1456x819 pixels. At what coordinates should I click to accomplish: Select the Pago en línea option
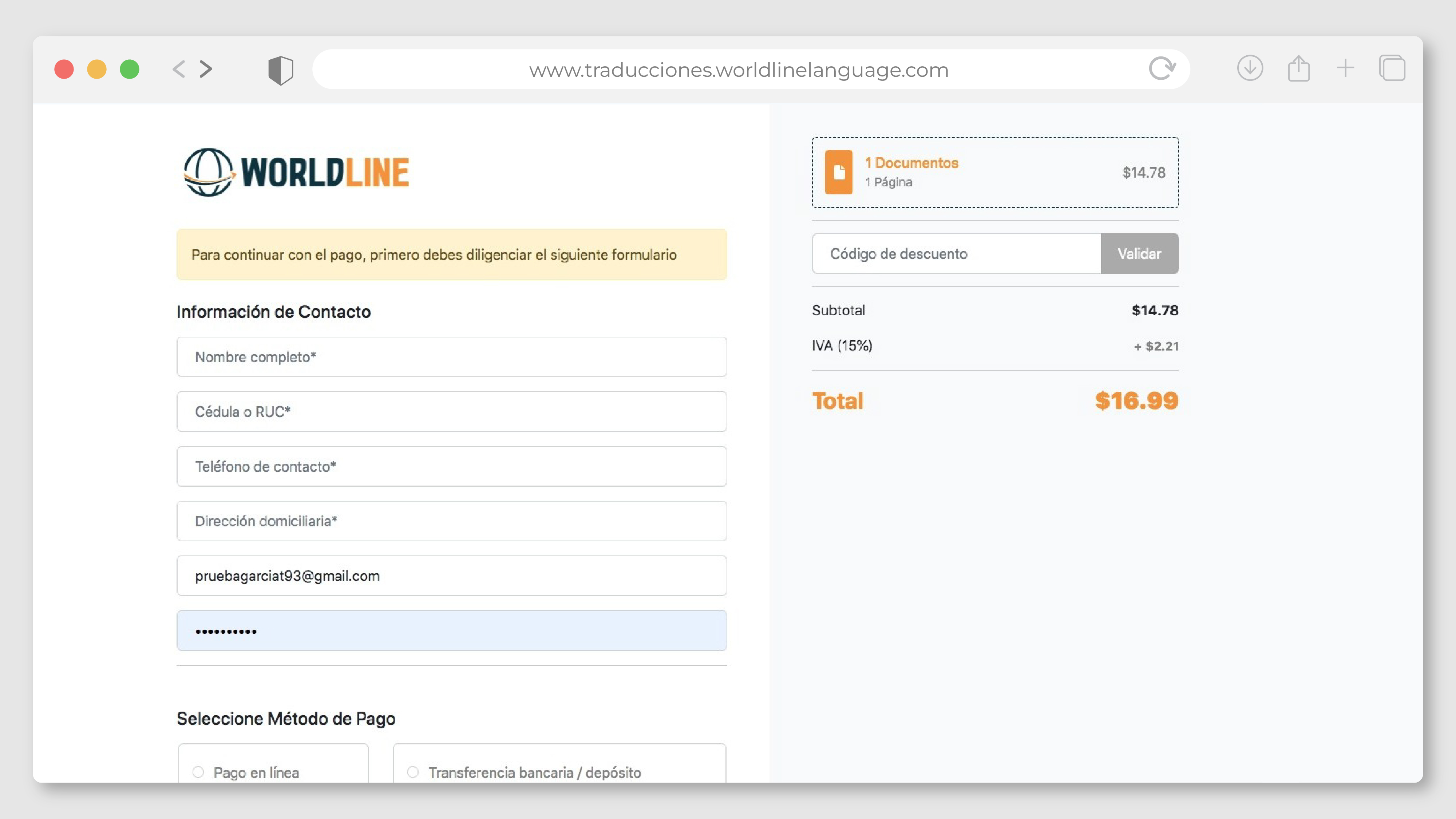tap(198, 772)
